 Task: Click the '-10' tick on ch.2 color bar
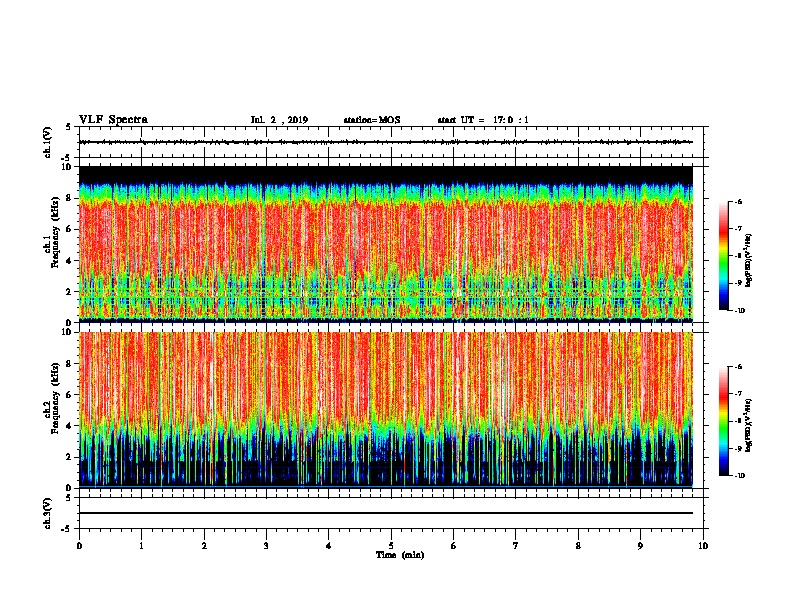tap(739, 476)
